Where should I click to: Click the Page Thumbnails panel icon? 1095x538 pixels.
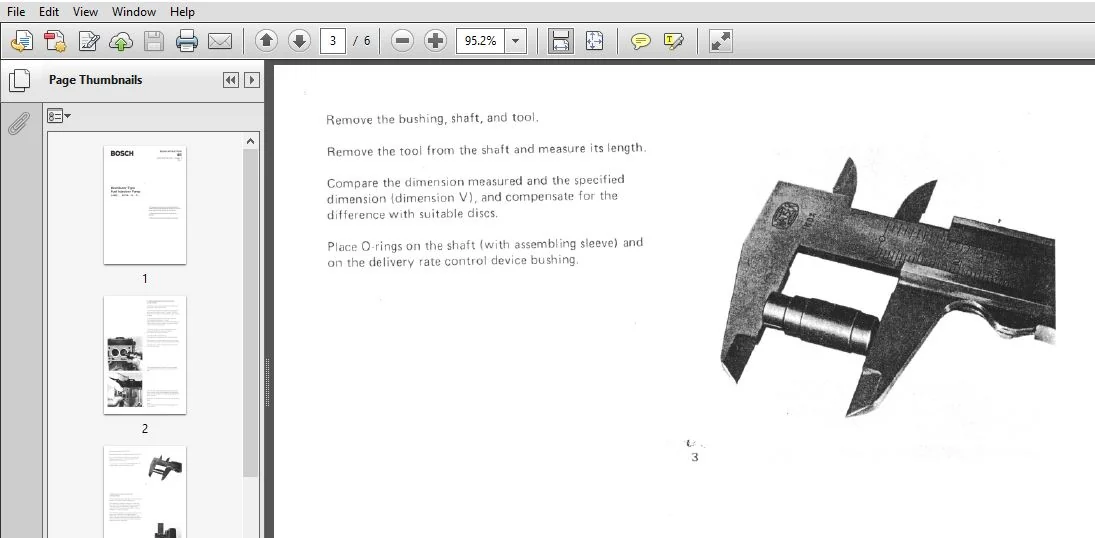coord(20,80)
